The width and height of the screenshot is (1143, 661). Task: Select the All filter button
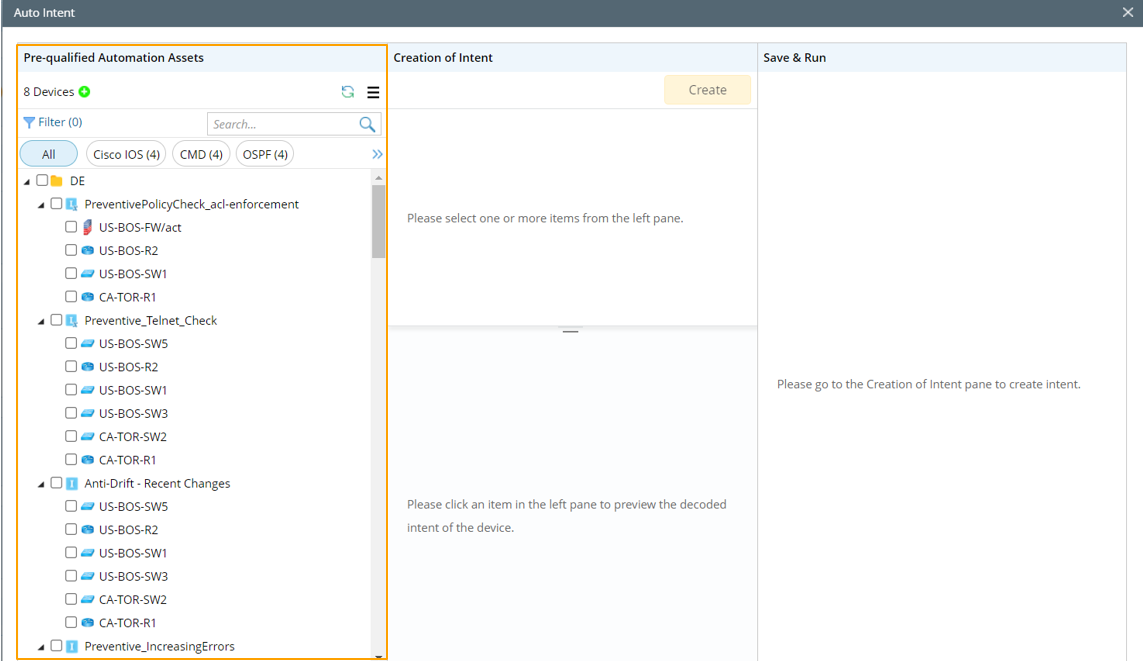48,154
